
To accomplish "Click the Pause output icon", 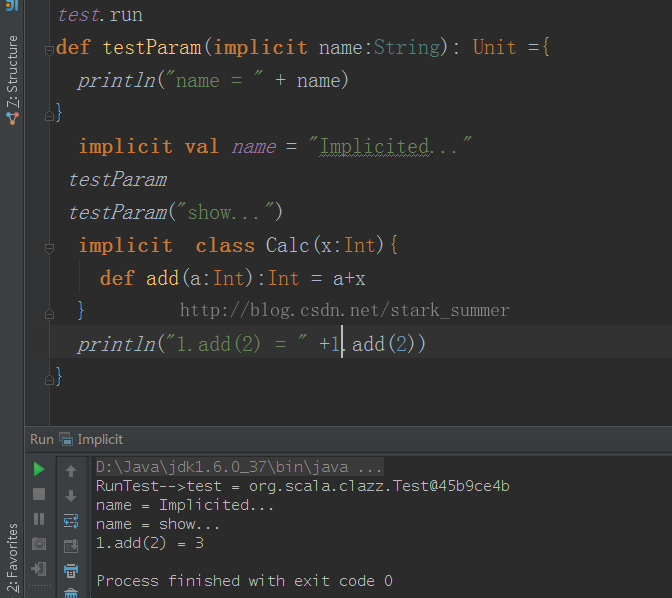I will [39, 519].
